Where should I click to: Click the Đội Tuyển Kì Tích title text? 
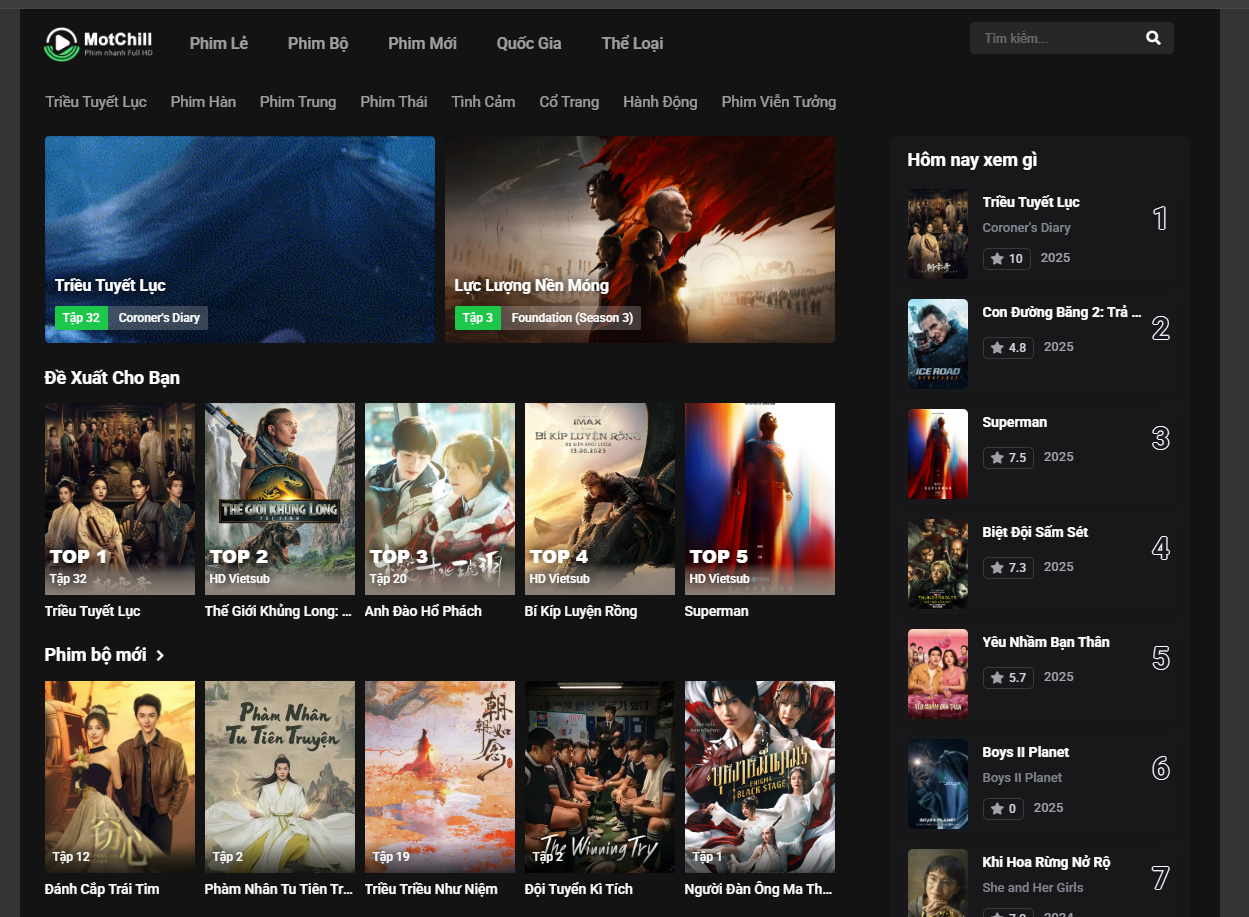point(579,889)
